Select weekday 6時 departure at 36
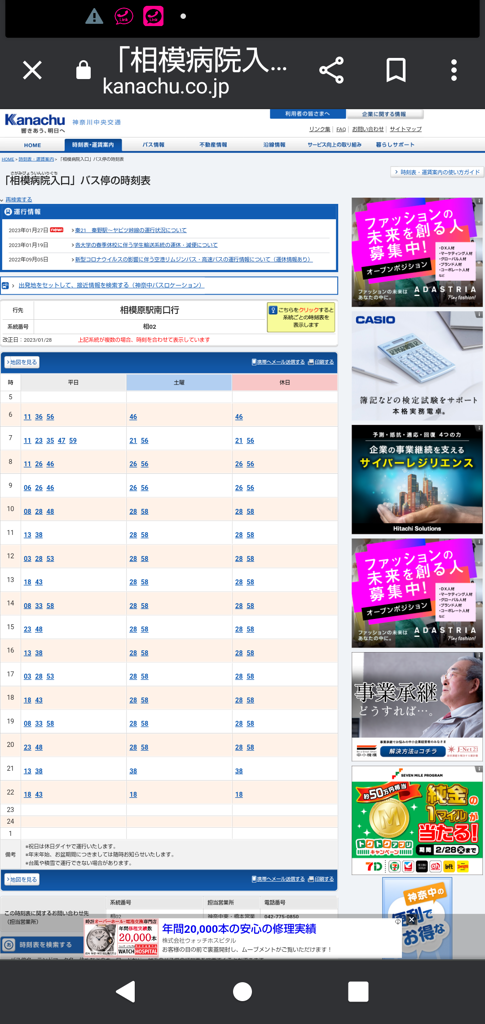The width and height of the screenshot is (485, 1024). pos(39,417)
